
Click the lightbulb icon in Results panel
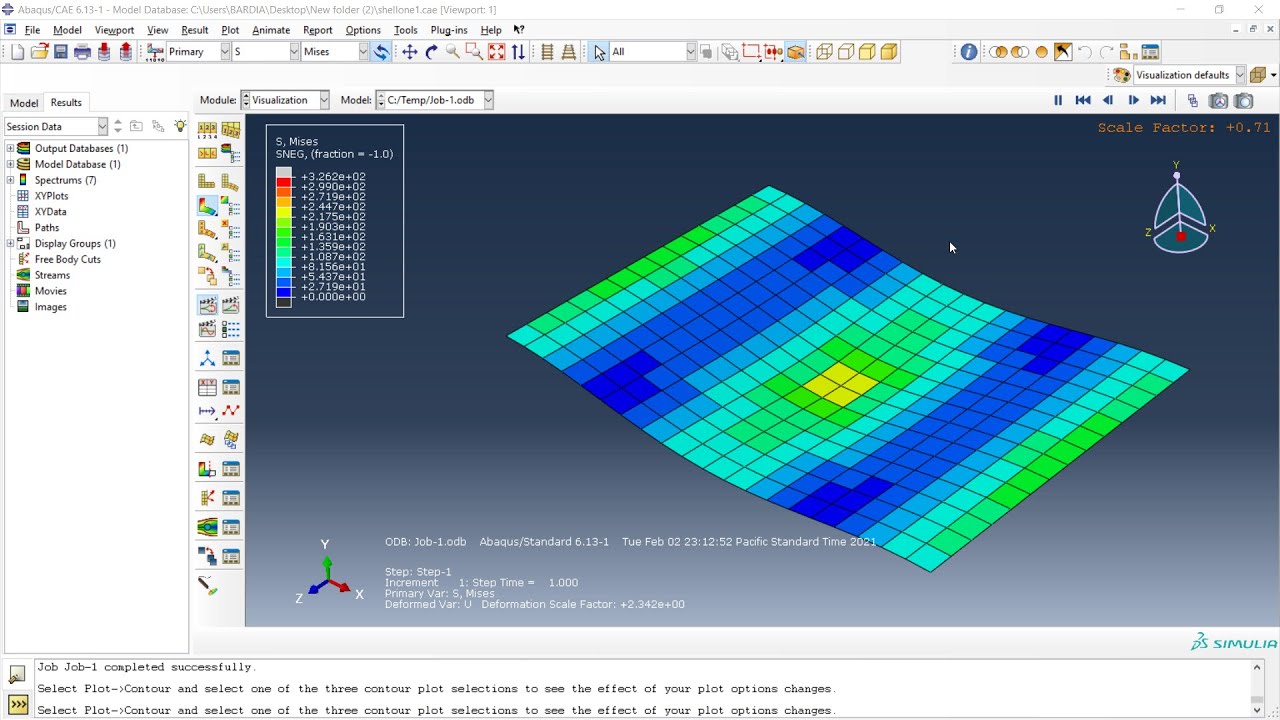(x=180, y=126)
